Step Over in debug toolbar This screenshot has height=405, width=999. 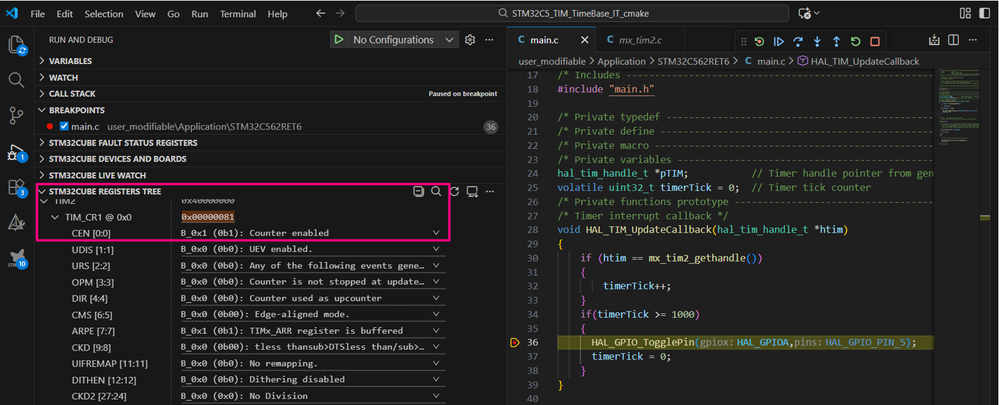click(798, 41)
